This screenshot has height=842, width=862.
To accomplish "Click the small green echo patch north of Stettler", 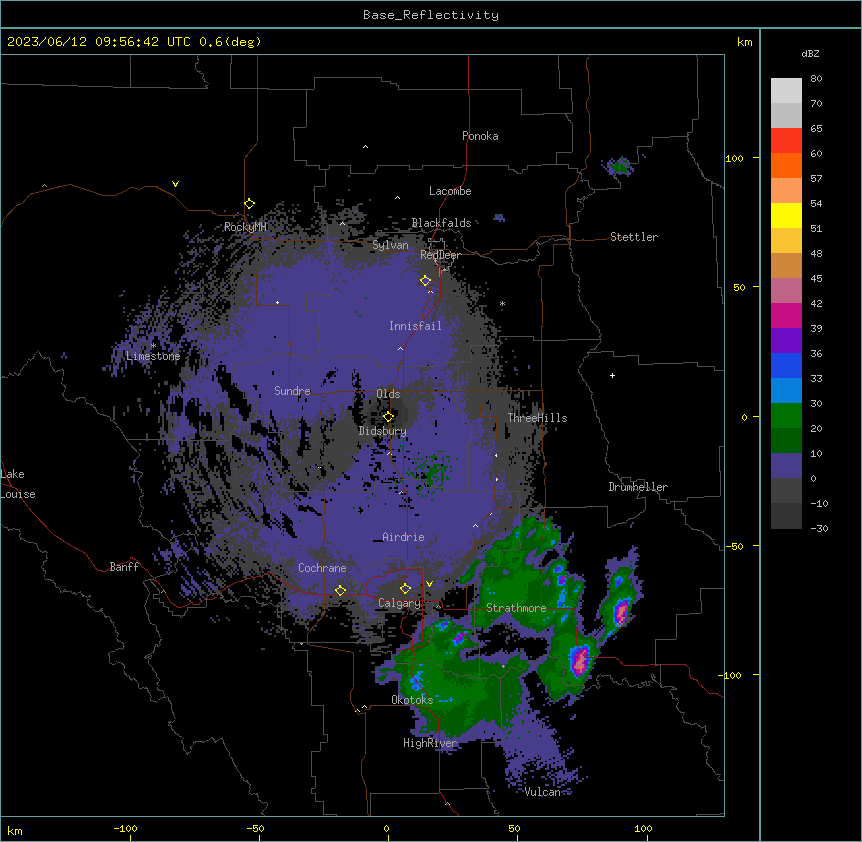I will [620, 165].
